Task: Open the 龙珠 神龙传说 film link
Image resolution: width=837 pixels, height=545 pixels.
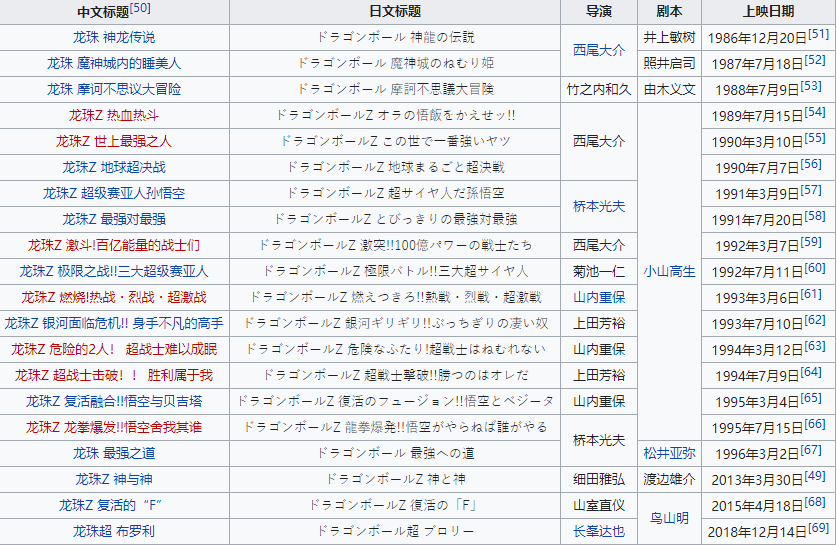Action: (114, 37)
